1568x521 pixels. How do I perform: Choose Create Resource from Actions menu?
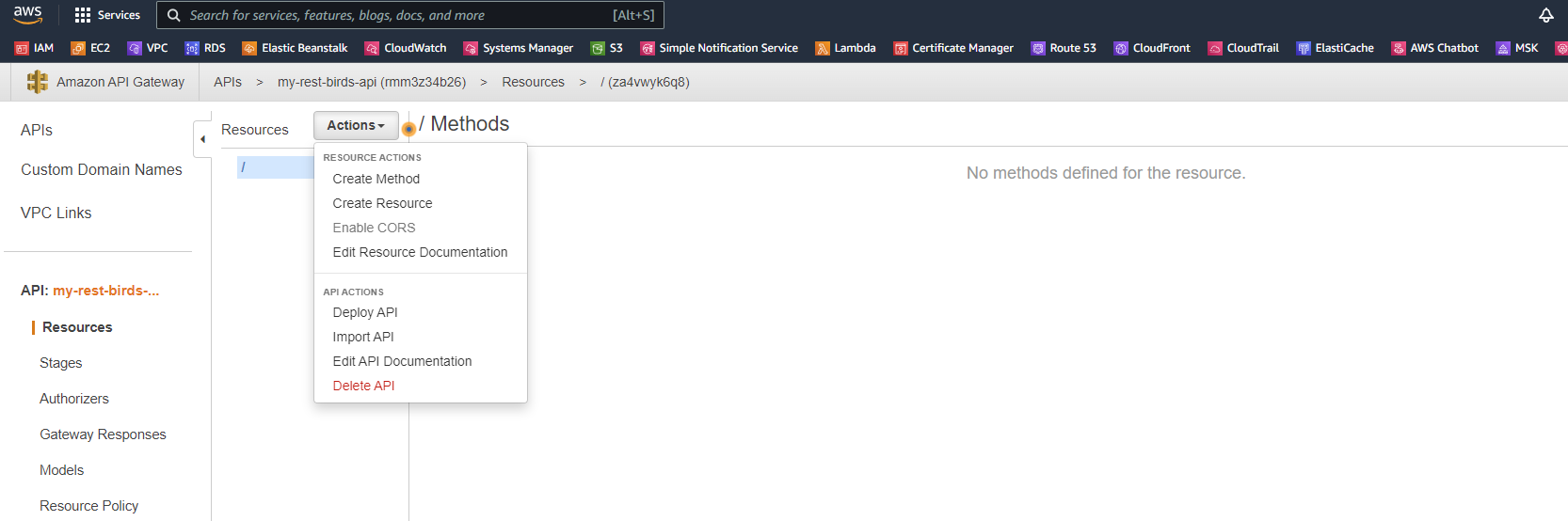[x=382, y=203]
